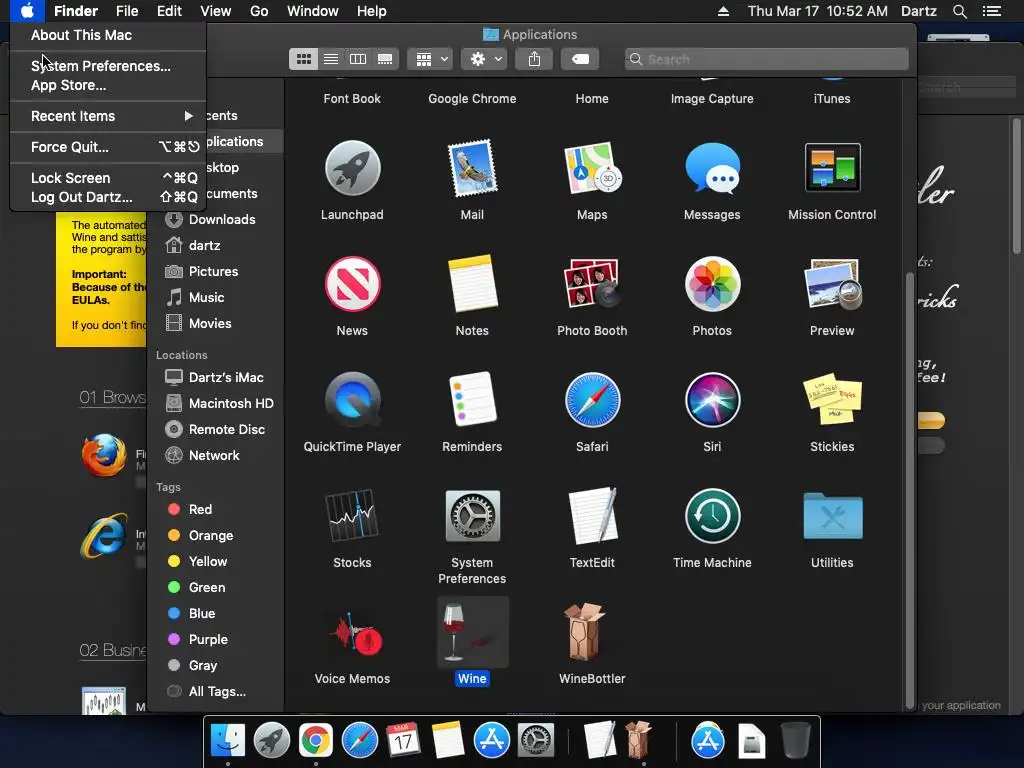Open Notification Center in menu bar
The image size is (1024, 768).
tap(992, 11)
